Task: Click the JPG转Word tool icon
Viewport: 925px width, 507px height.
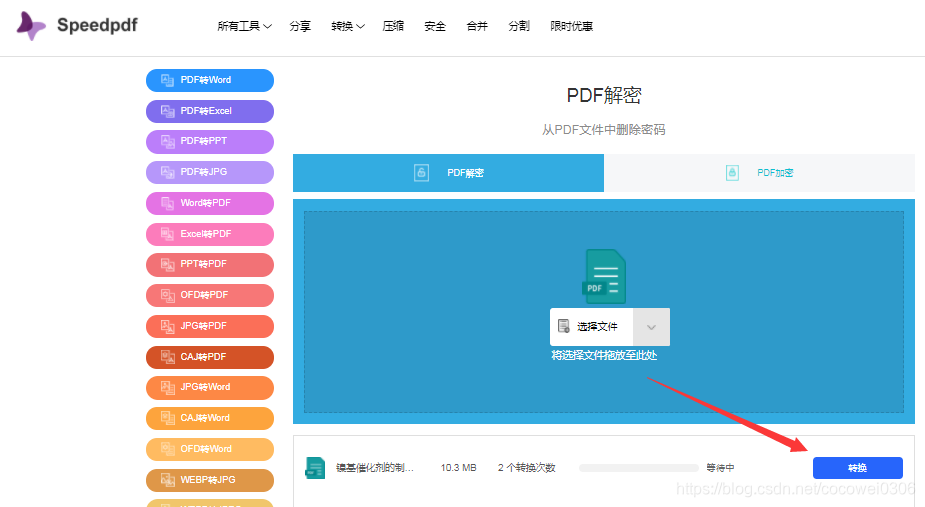Action: pyautogui.click(x=168, y=387)
